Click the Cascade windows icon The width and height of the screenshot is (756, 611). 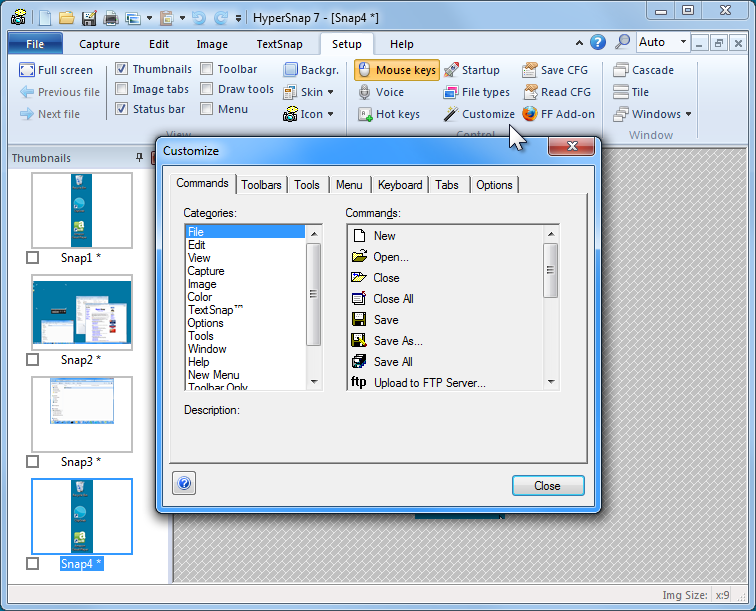point(621,70)
